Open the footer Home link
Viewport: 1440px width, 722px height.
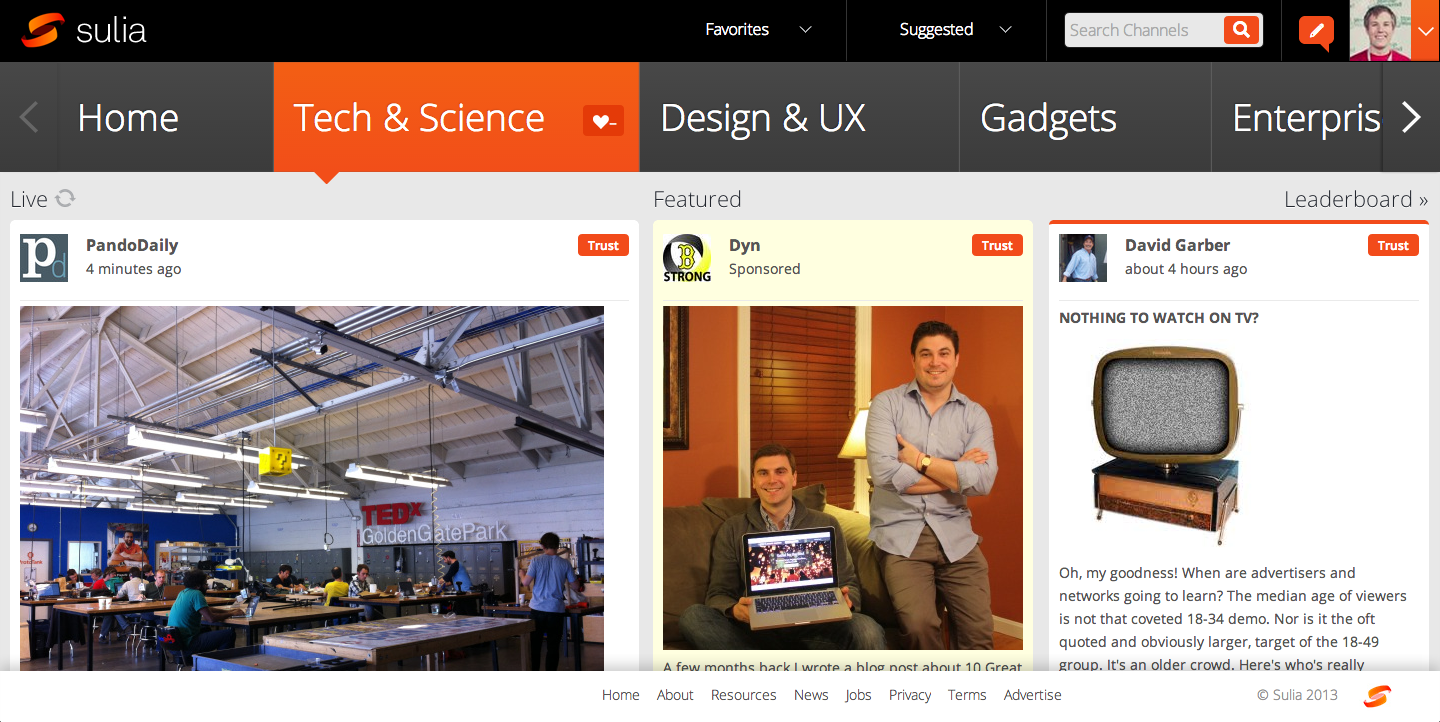click(620, 695)
